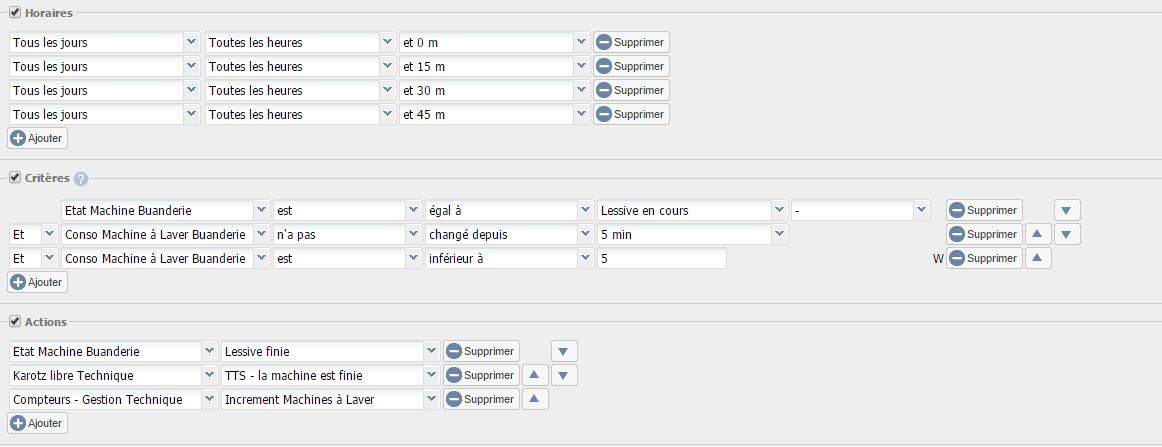Move the Karotz libre Technique action up
Viewport: 1162px width, 447px height.
coord(535,375)
